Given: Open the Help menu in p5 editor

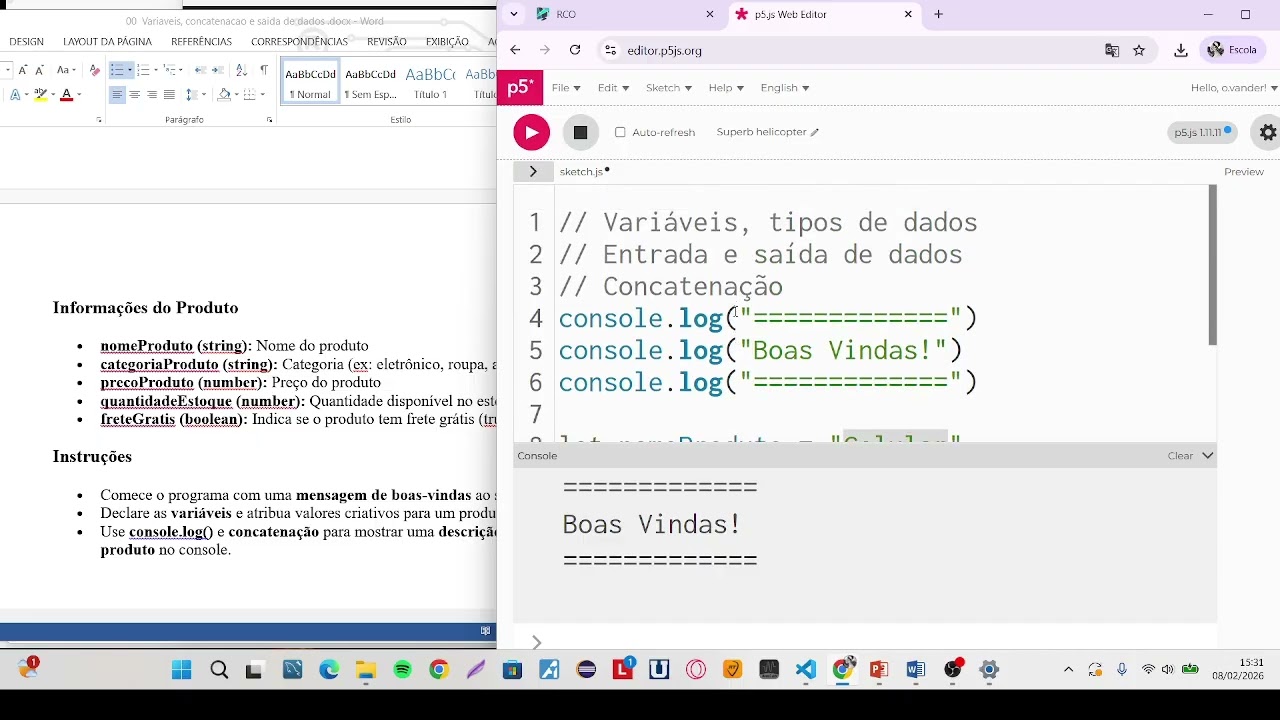Looking at the screenshot, I should [726, 88].
